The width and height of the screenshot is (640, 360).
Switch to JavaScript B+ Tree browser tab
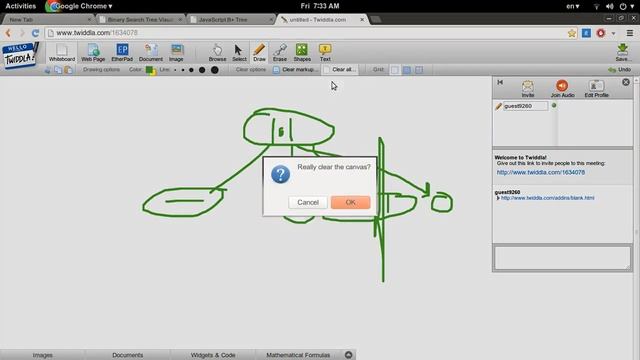231,20
